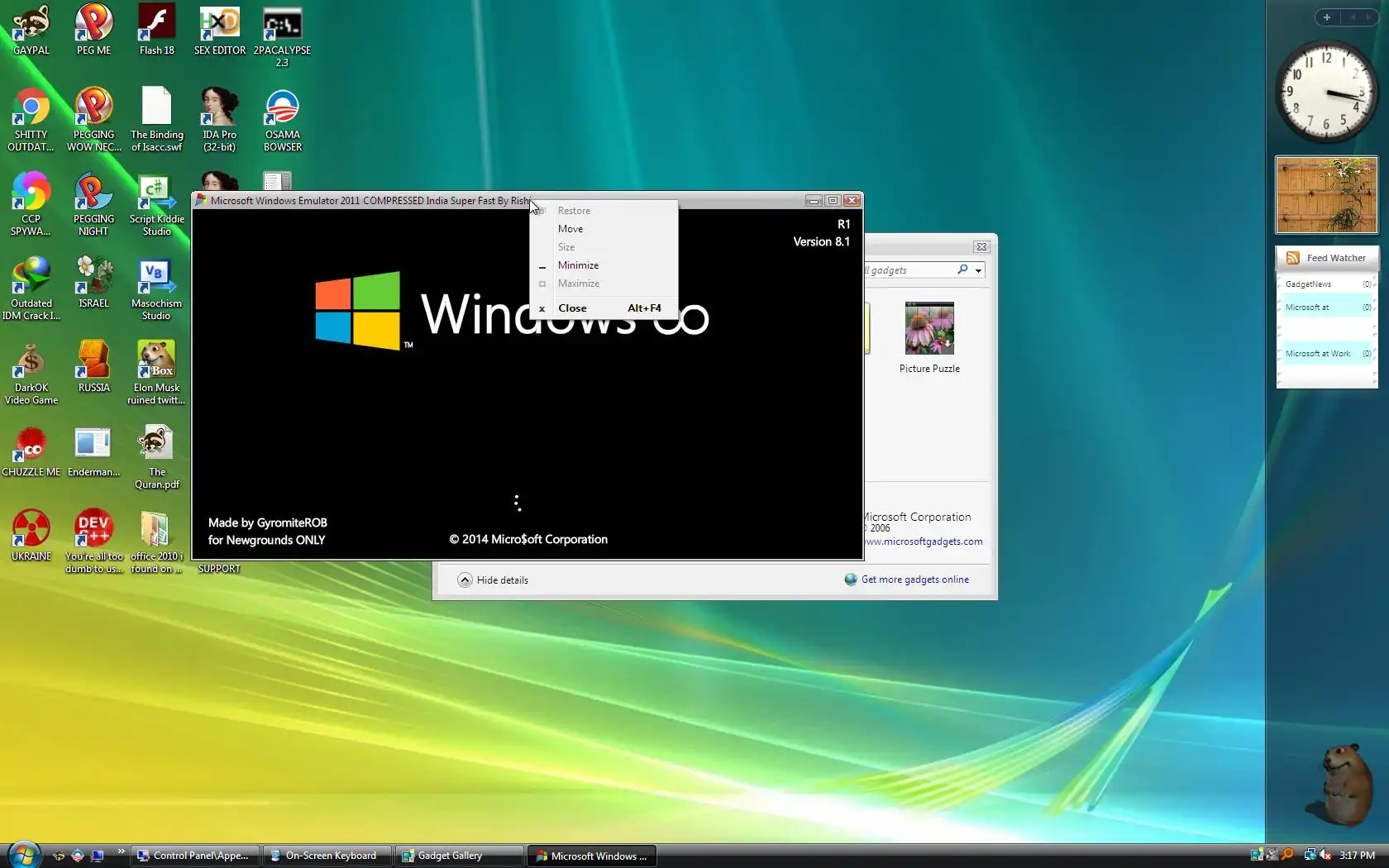Viewport: 1389px width, 868px height.
Task: Open the GAYPAL desktop shortcut
Action: pos(31,30)
